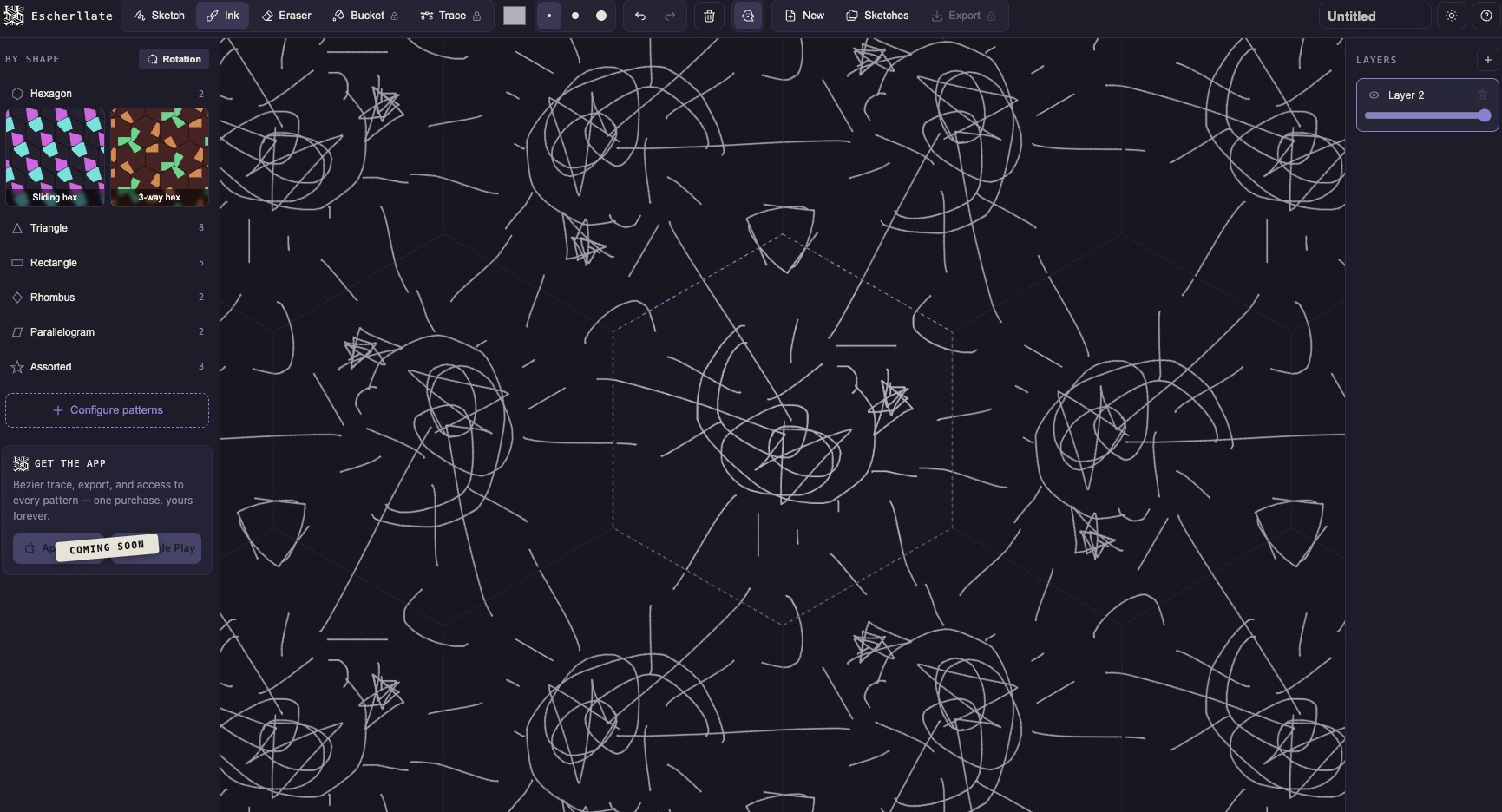1502x812 pixels.
Task: Redo the undone stroke
Action: tap(670, 16)
